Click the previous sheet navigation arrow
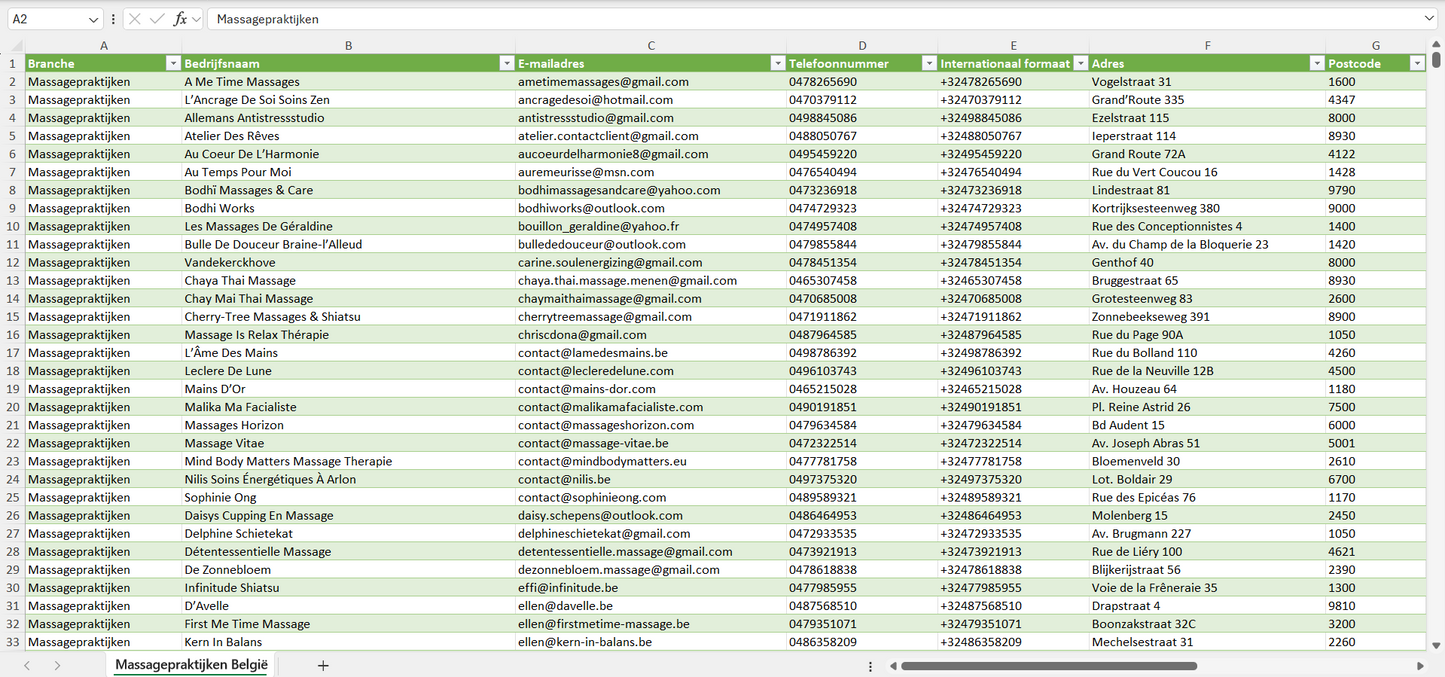1445x677 pixels. [27, 665]
